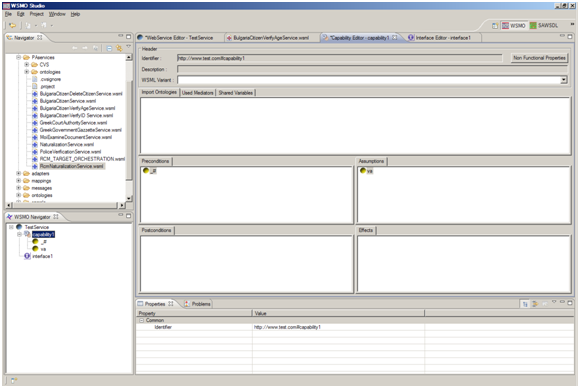This screenshot has width=580, height=388.
Task: Collapse the Common property category
Action: tap(141, 320)
